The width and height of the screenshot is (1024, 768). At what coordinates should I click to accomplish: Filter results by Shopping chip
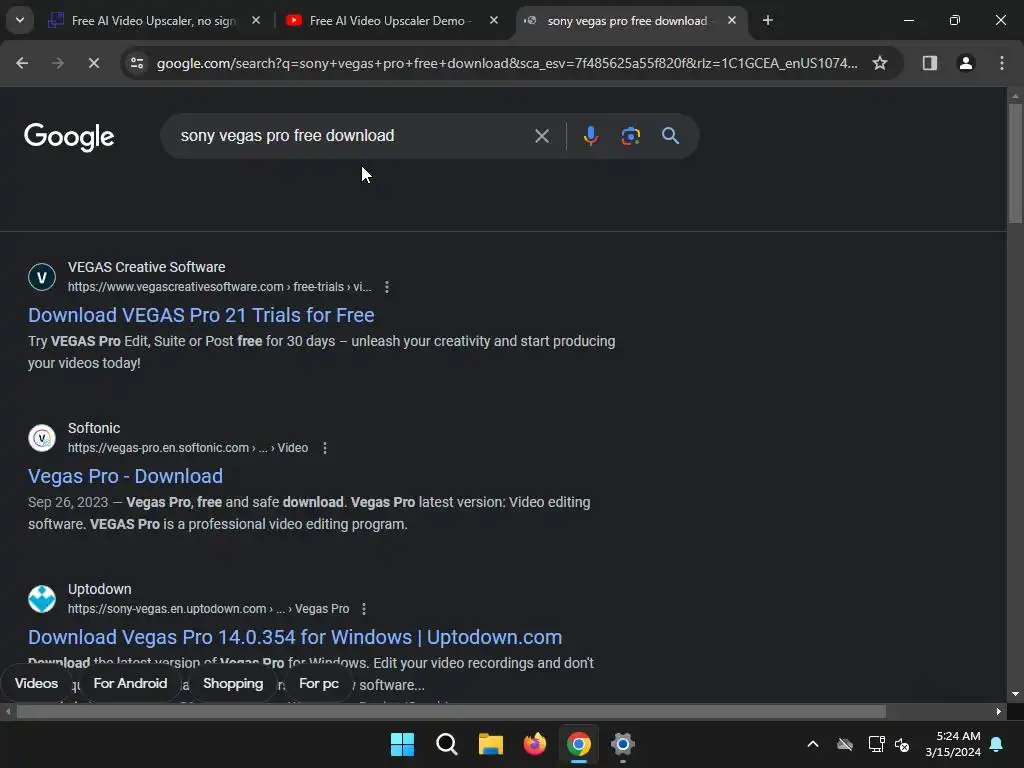pos(233,683)
